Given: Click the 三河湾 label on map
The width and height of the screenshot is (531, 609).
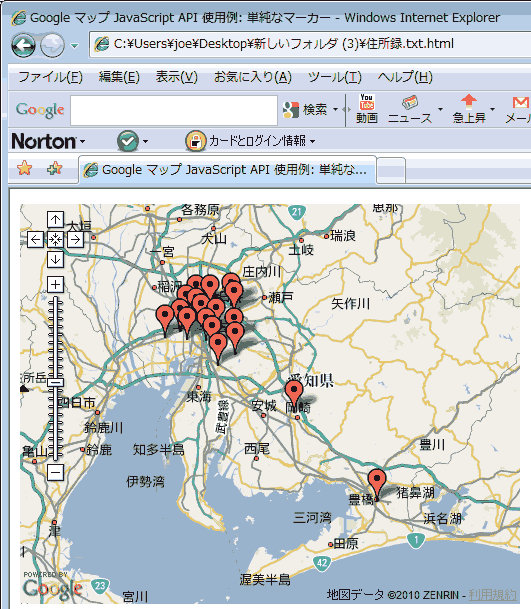Looking at the screenshot, I should coord(312,517).
